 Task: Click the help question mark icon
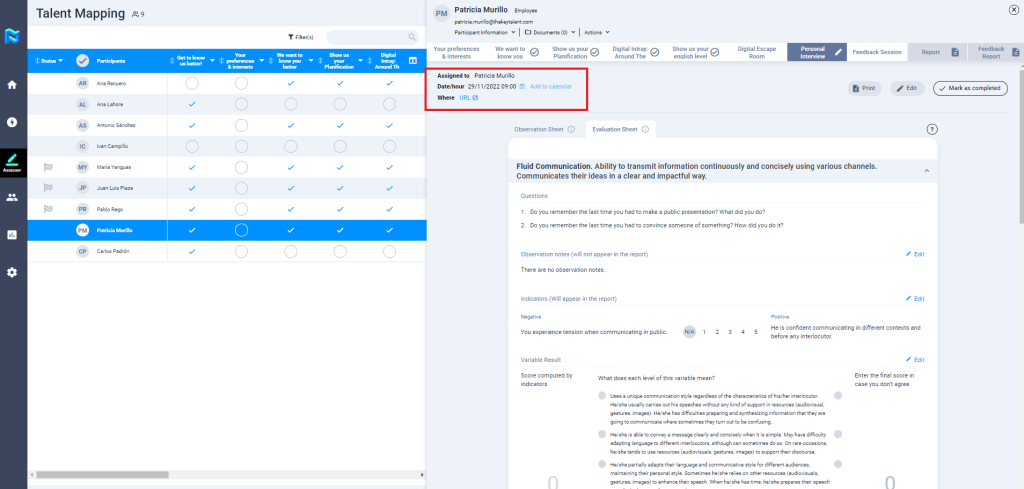[932, 129]
